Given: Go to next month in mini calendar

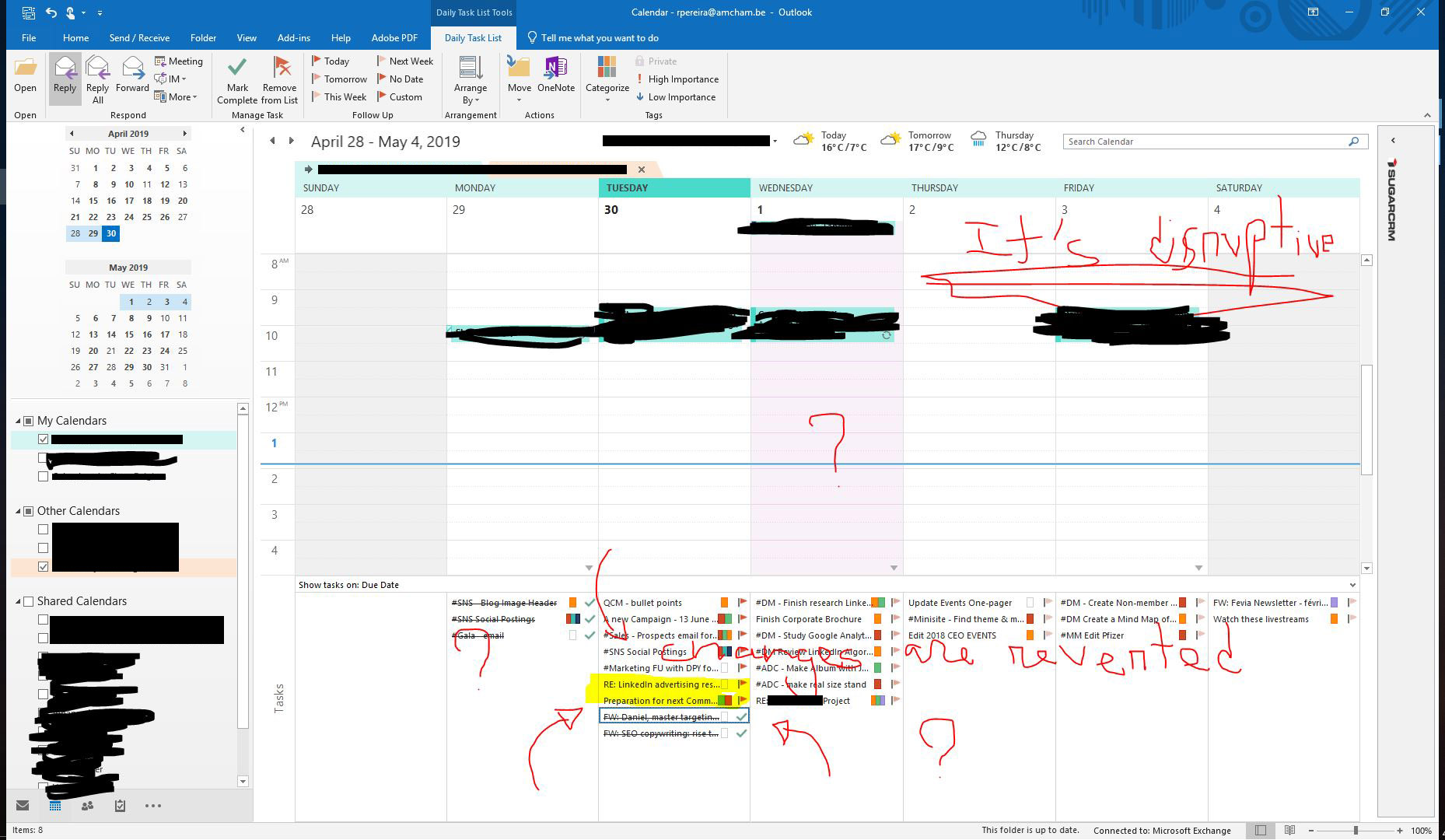Looking at the screenshot, I should coord(184,134).
